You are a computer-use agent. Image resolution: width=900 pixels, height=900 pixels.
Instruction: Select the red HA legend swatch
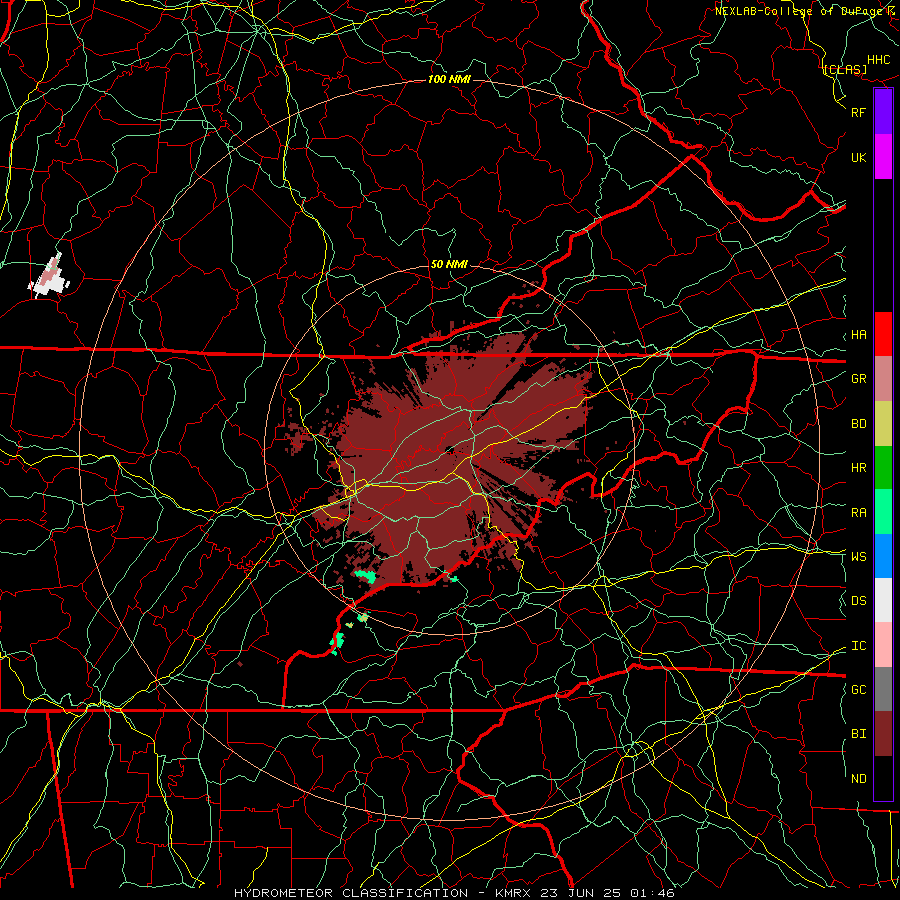[x=883, y=334]
